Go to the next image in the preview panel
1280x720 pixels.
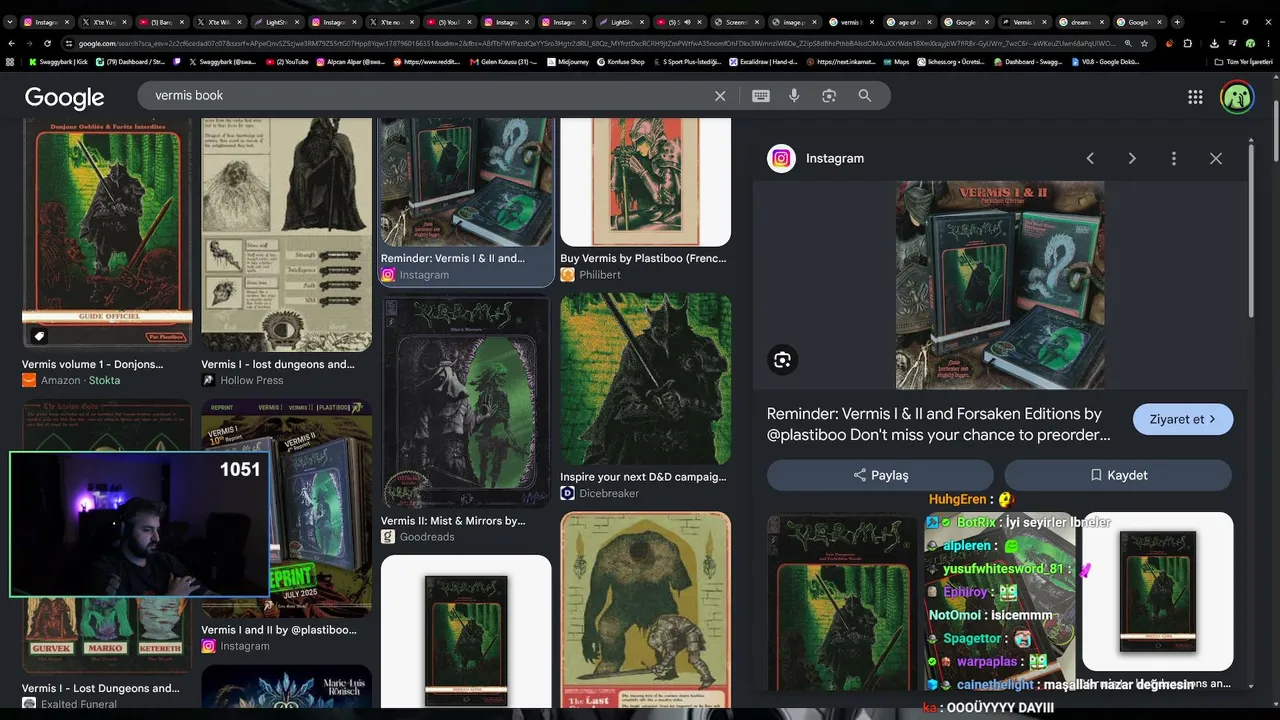pos(1132,158)
